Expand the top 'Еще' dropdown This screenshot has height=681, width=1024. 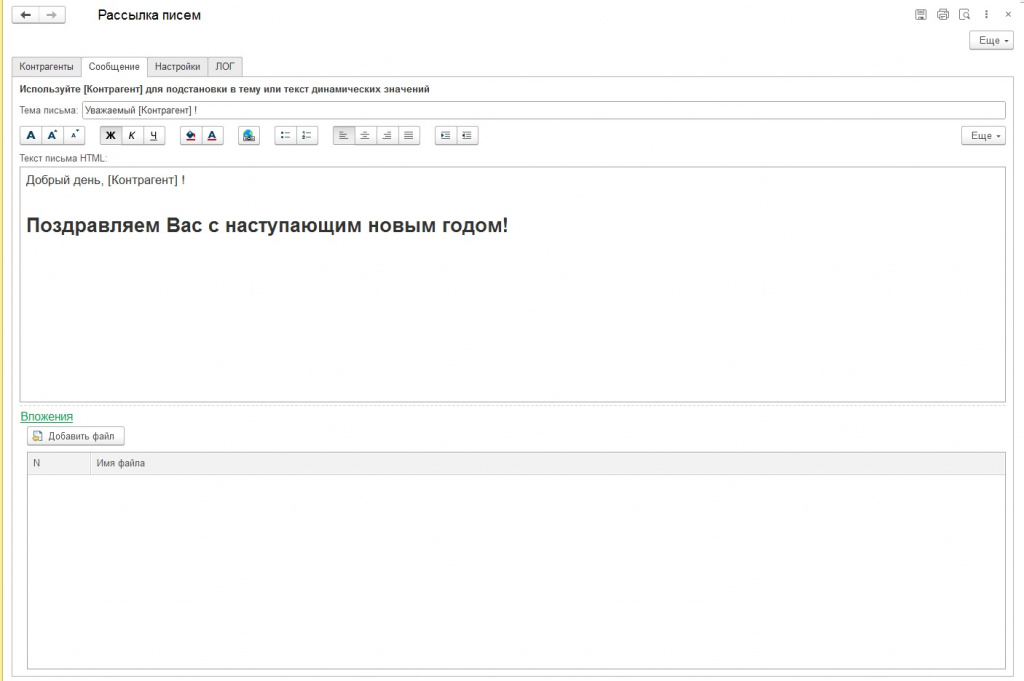991,40
